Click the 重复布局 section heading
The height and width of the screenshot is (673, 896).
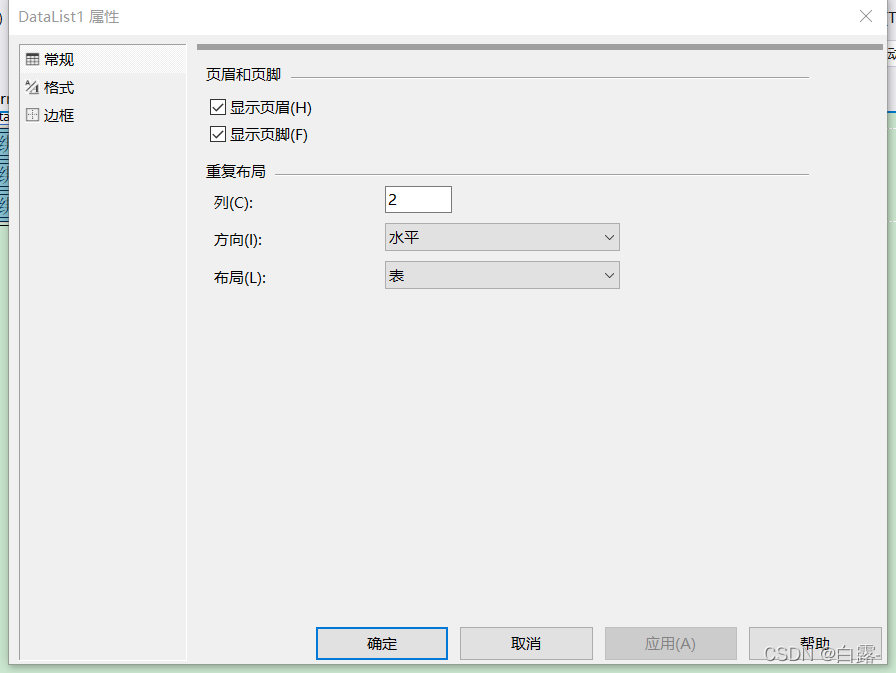point(236,171)
